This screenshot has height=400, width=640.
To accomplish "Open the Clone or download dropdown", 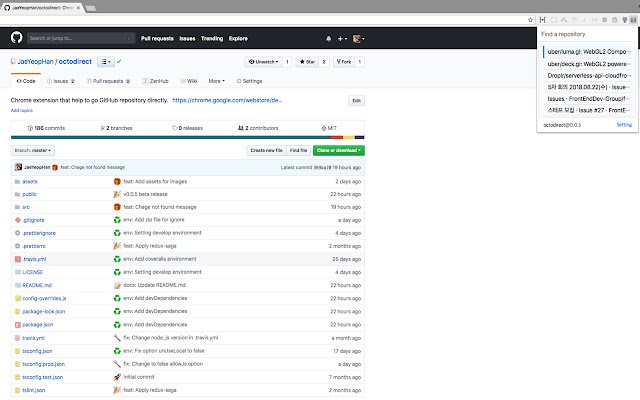I will [339, 151].
